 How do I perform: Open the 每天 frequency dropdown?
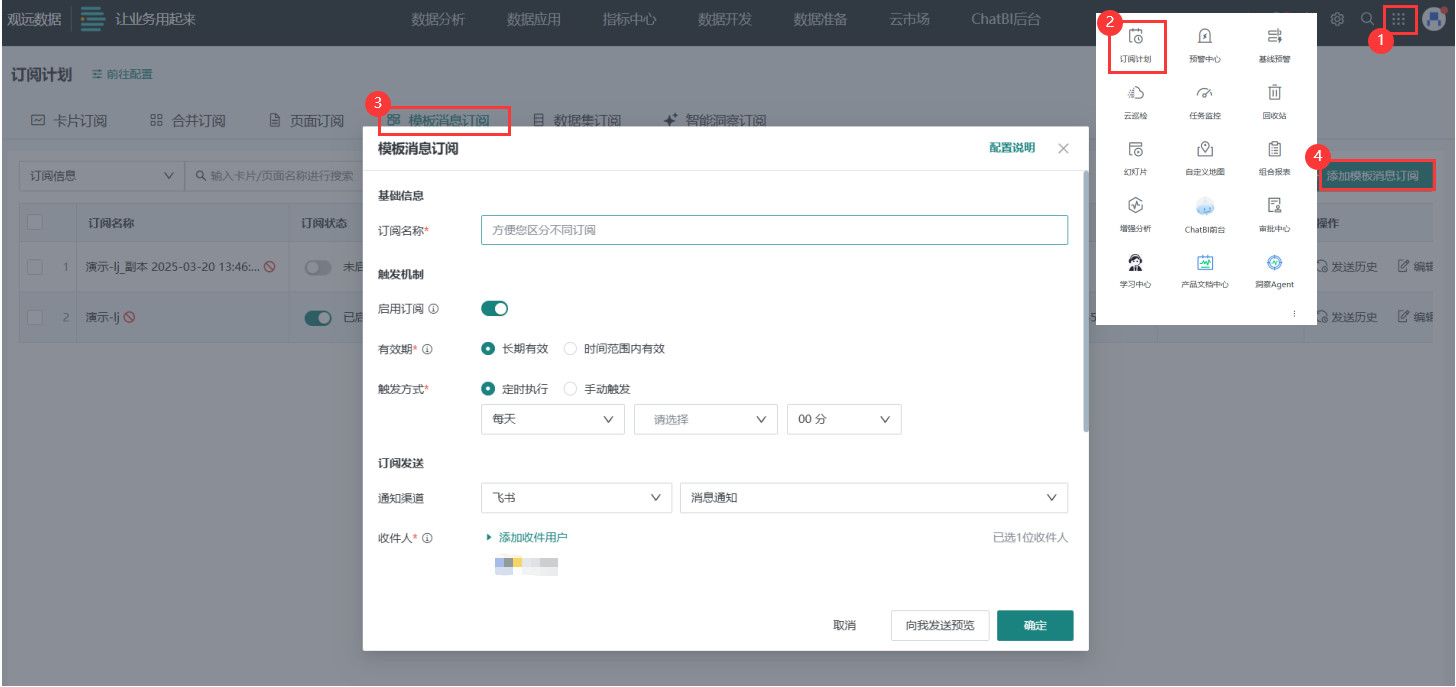coord(552,419)
